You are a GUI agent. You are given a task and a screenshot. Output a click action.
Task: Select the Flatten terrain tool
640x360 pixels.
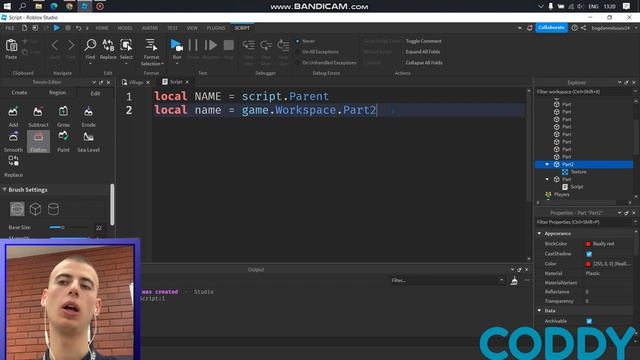(38, 142)
